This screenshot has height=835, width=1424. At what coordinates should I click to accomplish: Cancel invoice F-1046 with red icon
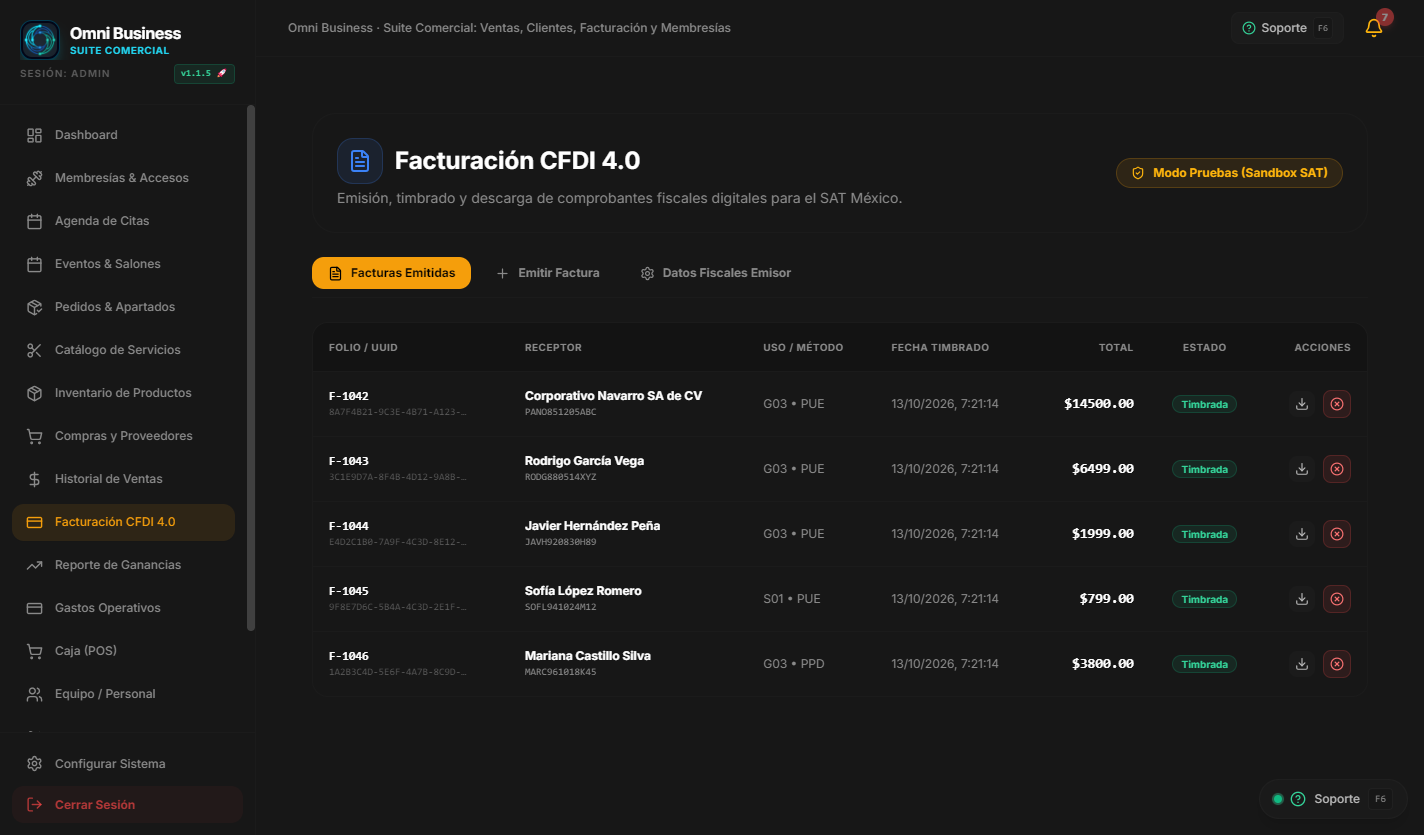pos(1337,664)
